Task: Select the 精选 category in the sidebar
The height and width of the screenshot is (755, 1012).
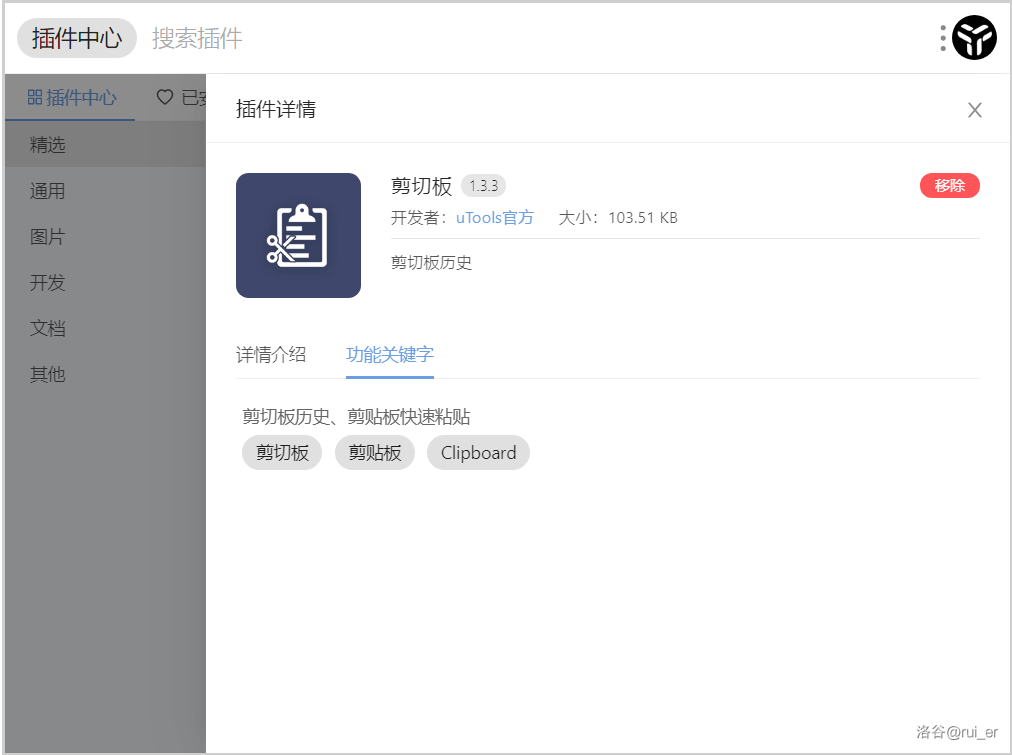Action: pos(48,145)
